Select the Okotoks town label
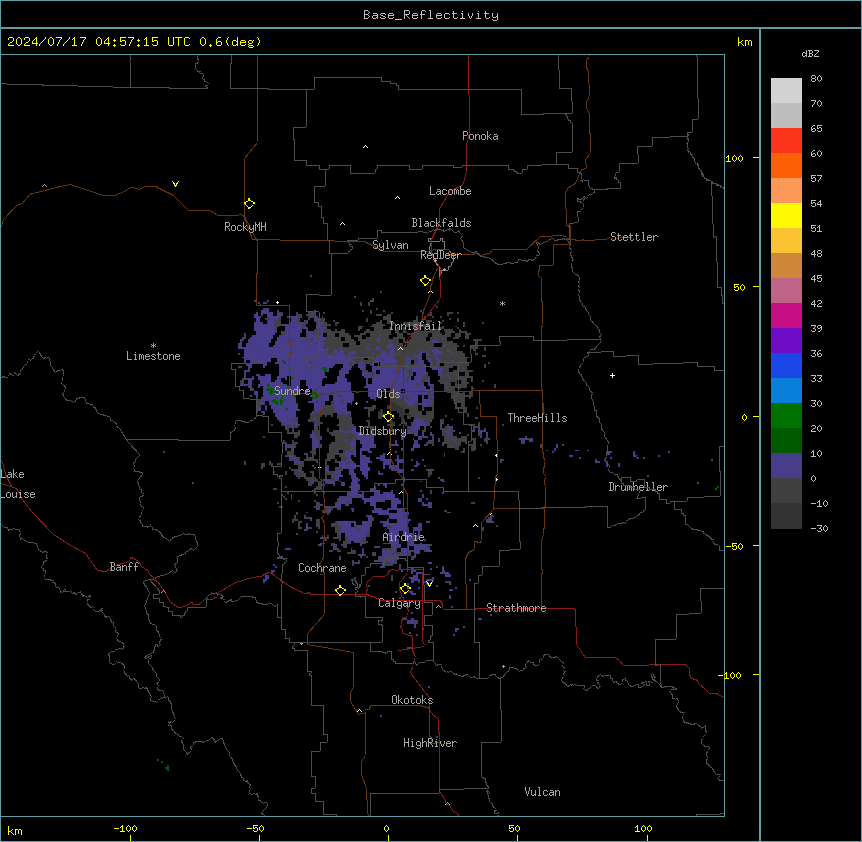 412,700
